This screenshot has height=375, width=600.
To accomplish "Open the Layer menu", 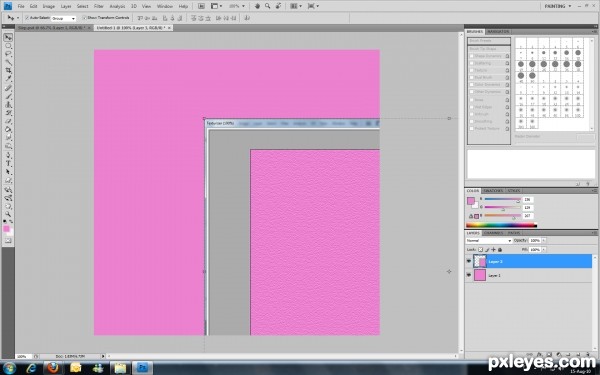I will pos(66,7).
